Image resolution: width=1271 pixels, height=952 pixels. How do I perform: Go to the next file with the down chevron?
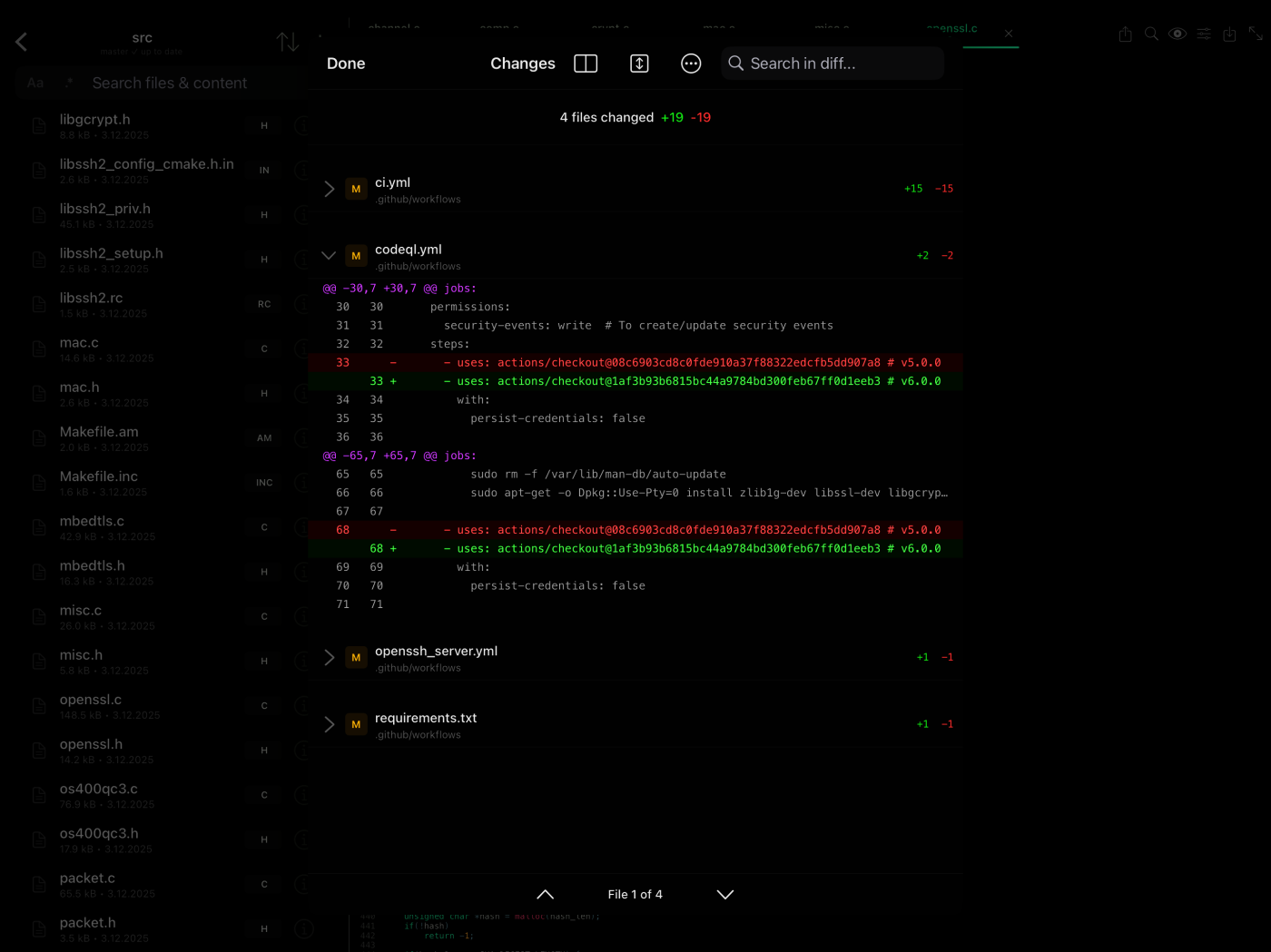(725, 894)
